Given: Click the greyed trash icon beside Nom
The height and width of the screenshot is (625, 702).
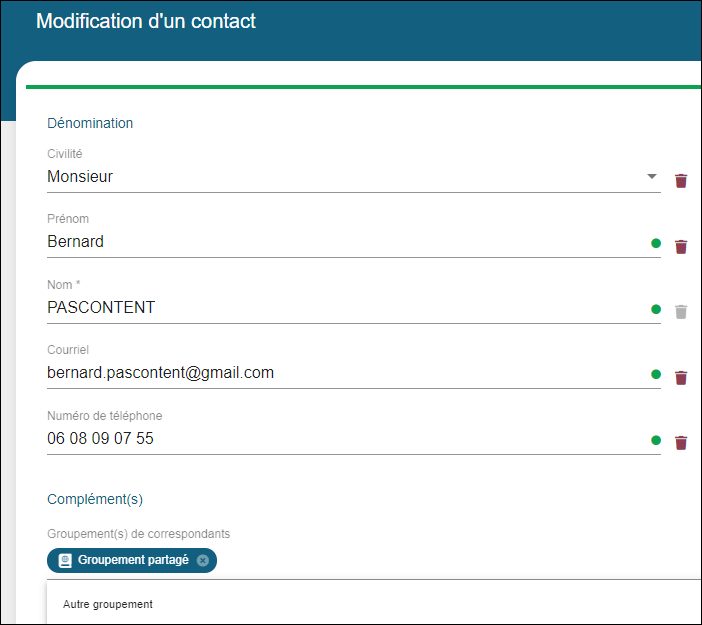Looking at the screenshot, I should 681,312.
